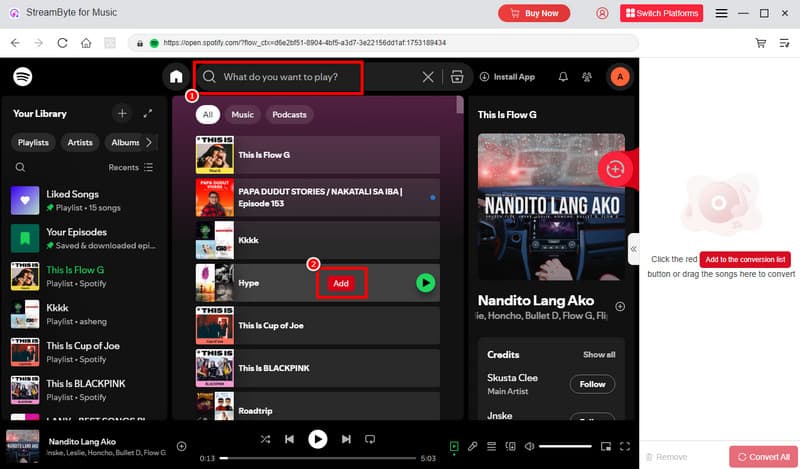
Task: Click the Remove button
Action: click(x=666, y=457)
